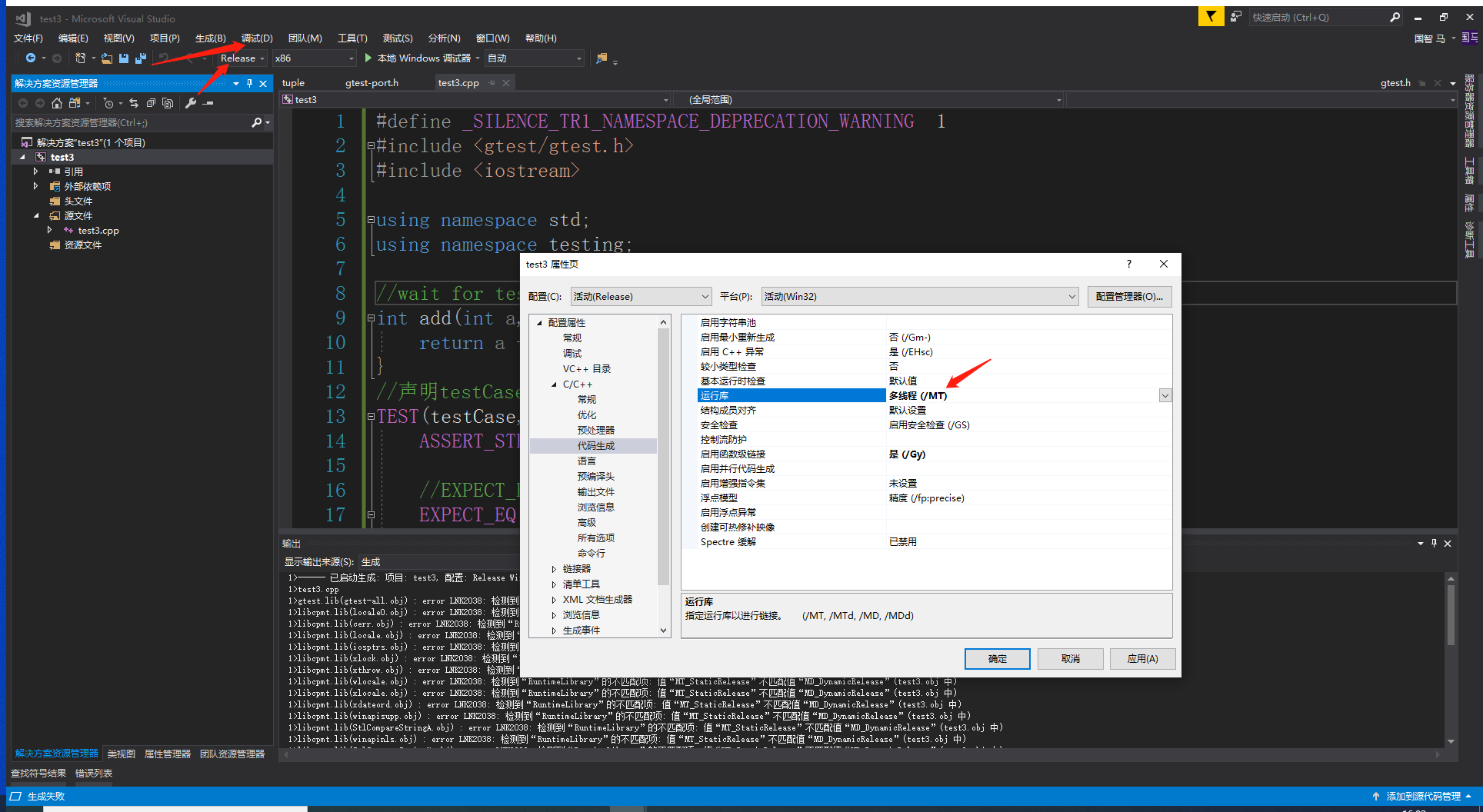Click the yellow filter funnel icon in title bar

(x=1211, y=16)
